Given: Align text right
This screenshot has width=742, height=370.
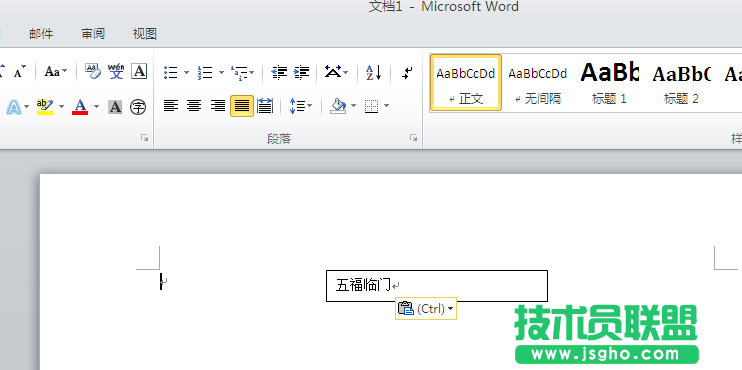Looking at the screenshot, I should [218, 106].
